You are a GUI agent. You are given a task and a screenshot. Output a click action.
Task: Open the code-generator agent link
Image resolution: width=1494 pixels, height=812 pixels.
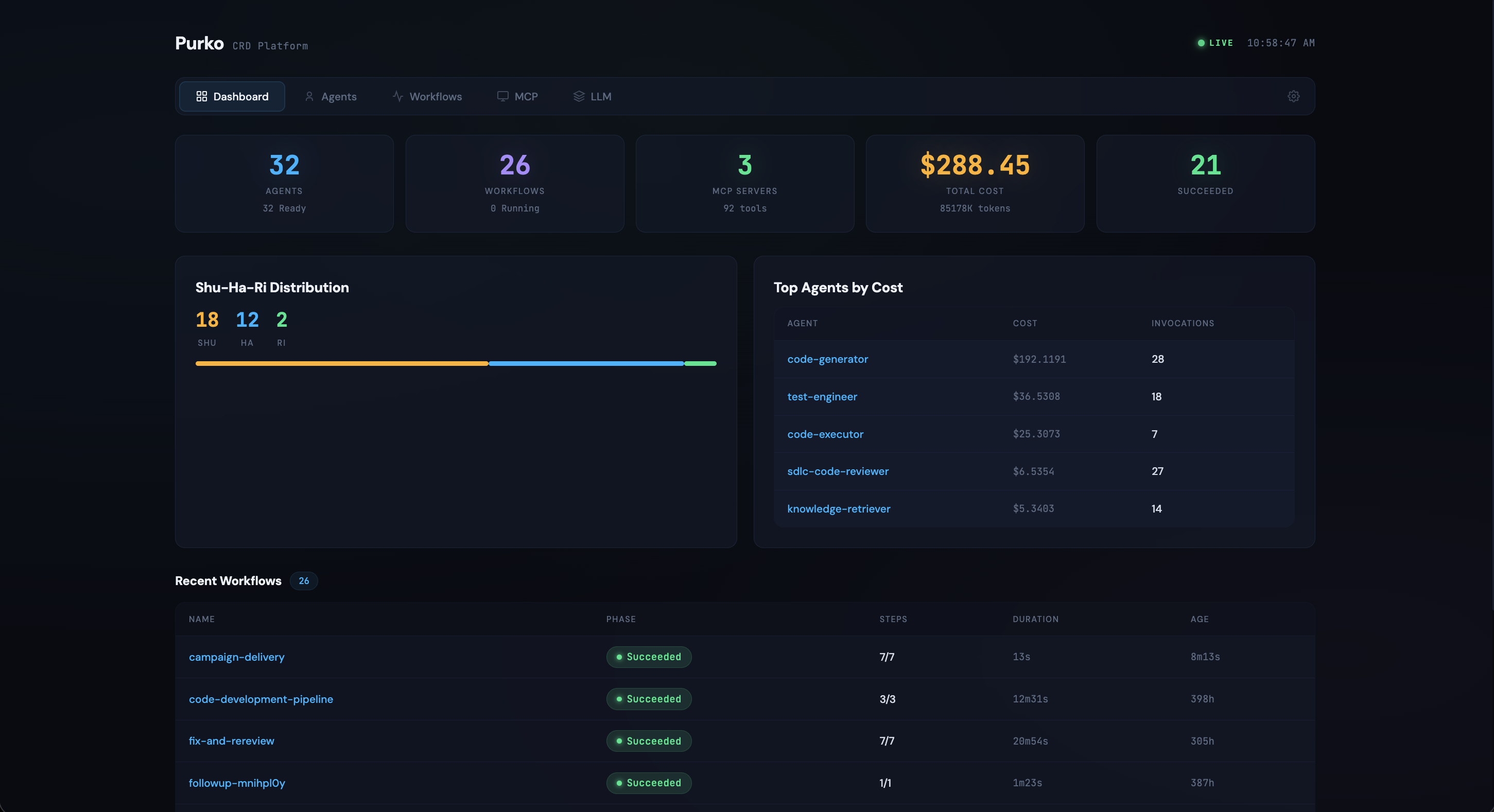click(827, 359)
